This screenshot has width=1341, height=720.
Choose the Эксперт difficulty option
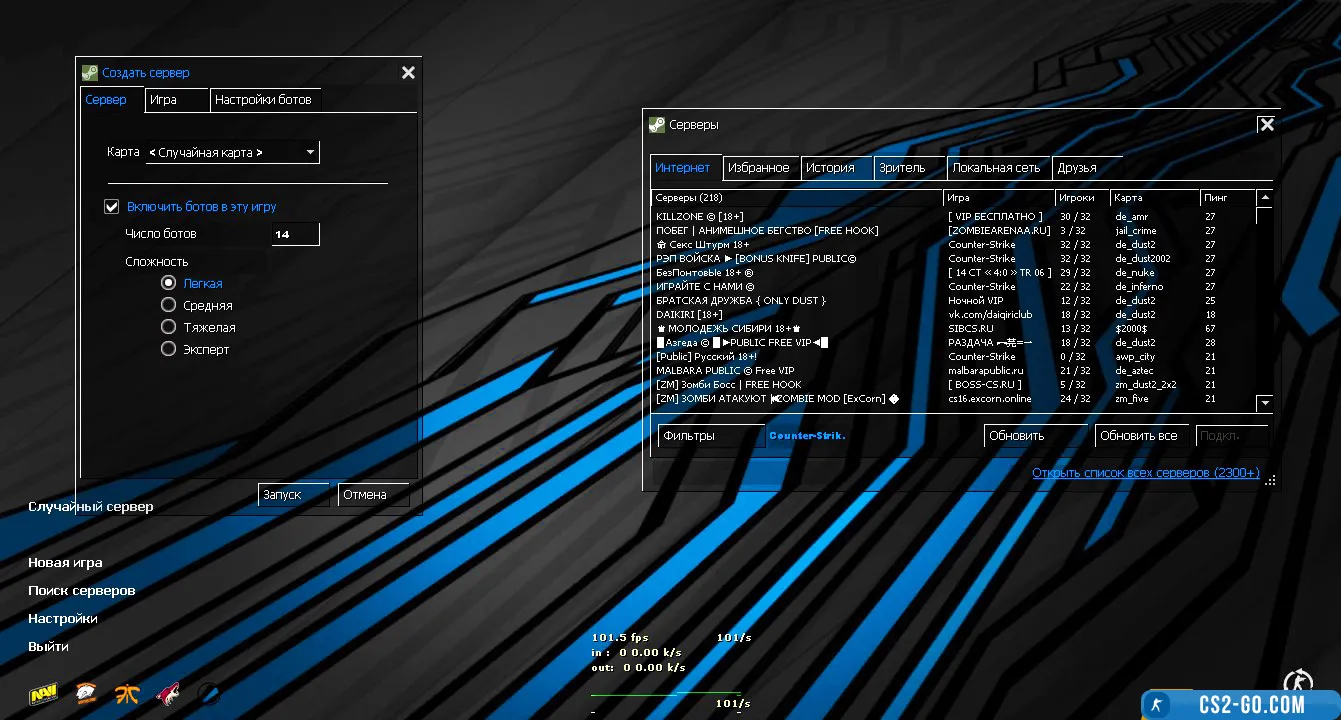(x=169, y=350)
